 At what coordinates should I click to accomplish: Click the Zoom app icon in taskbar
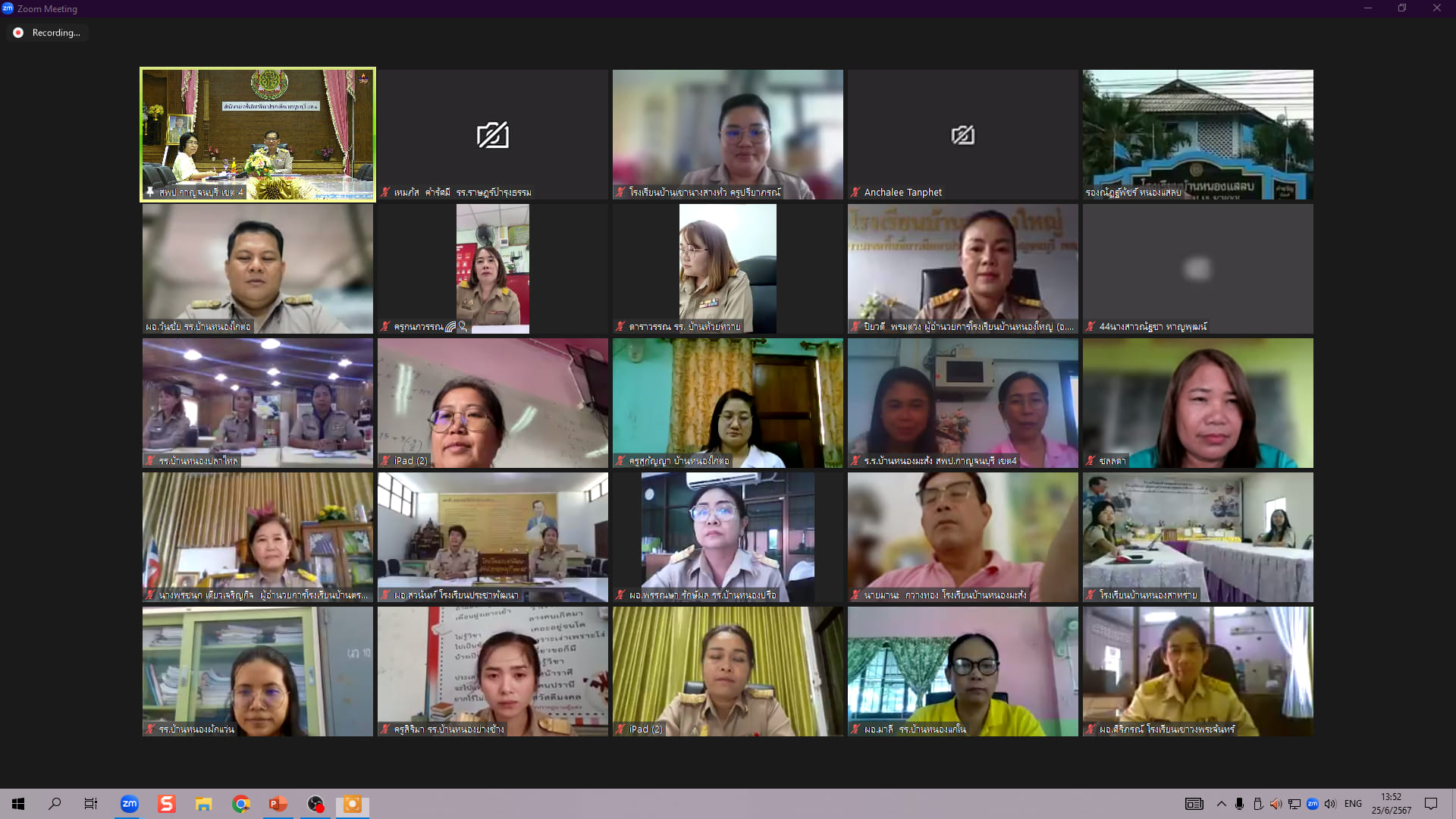[x=130, y=804]
